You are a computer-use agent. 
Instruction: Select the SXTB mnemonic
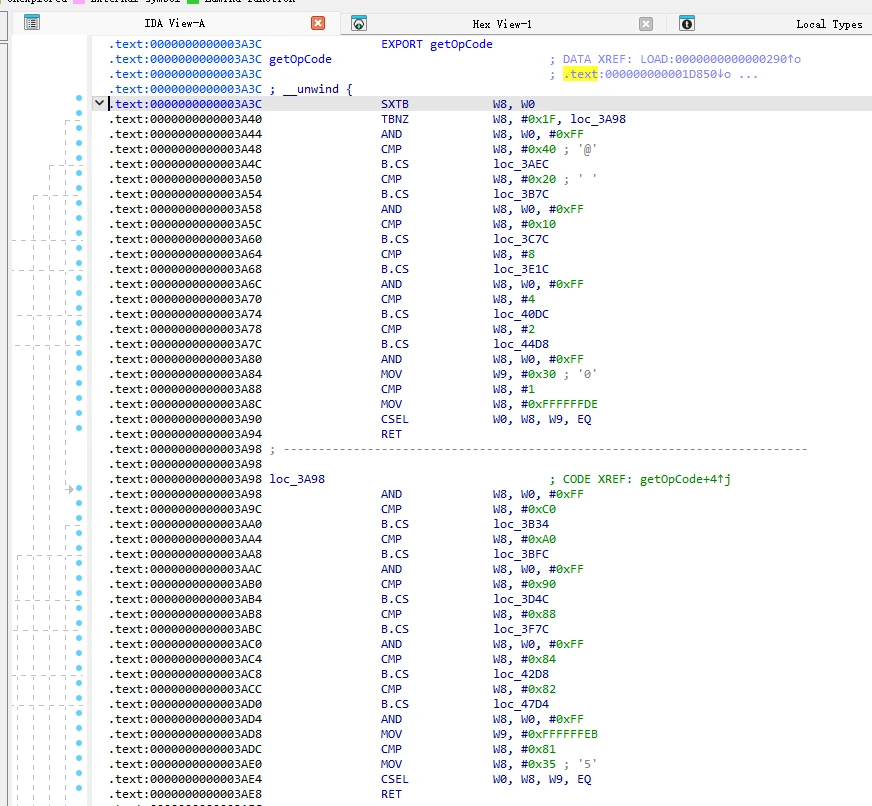click(x=395, y=104)
